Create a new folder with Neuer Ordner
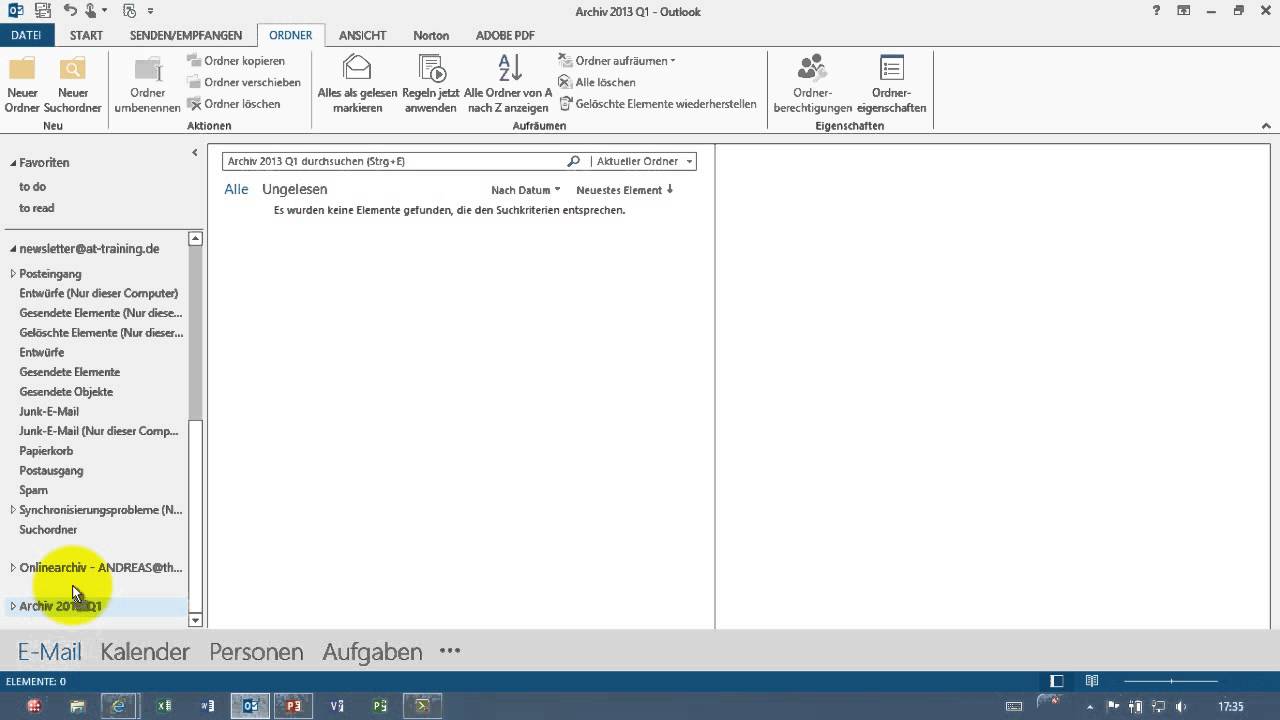This screenshot has width=1280, height=720. point(22,85)
